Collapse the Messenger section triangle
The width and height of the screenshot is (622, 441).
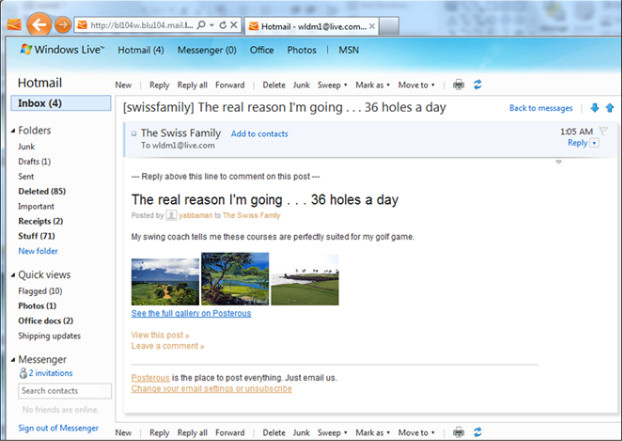13,360
